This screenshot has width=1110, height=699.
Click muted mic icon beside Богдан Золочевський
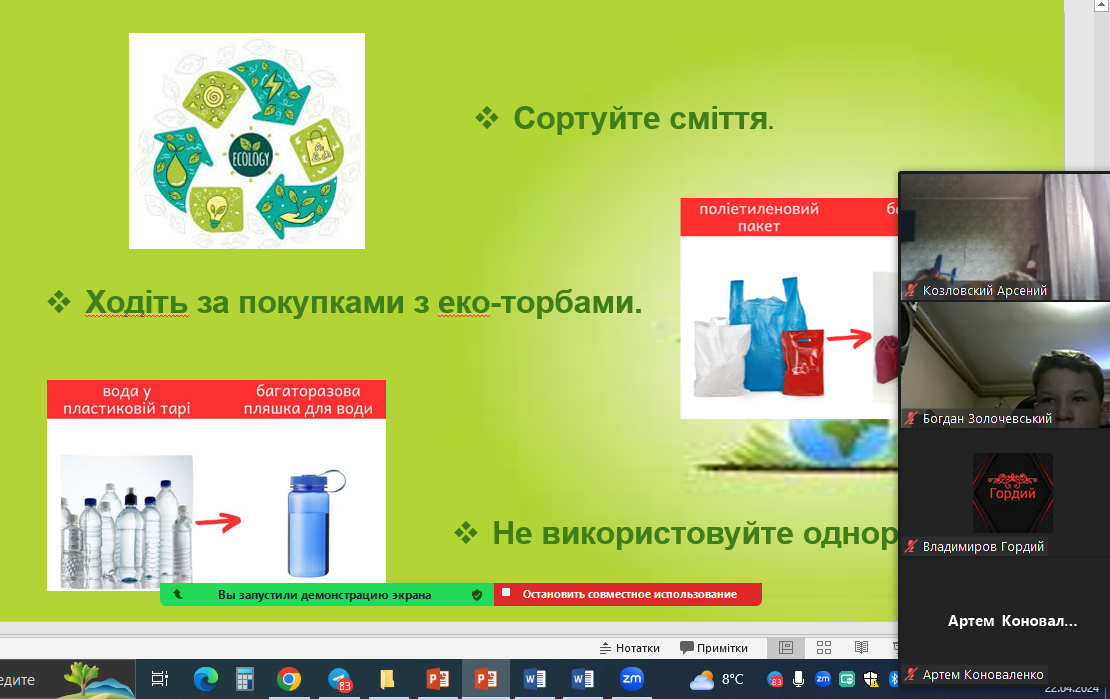(912, 419)
